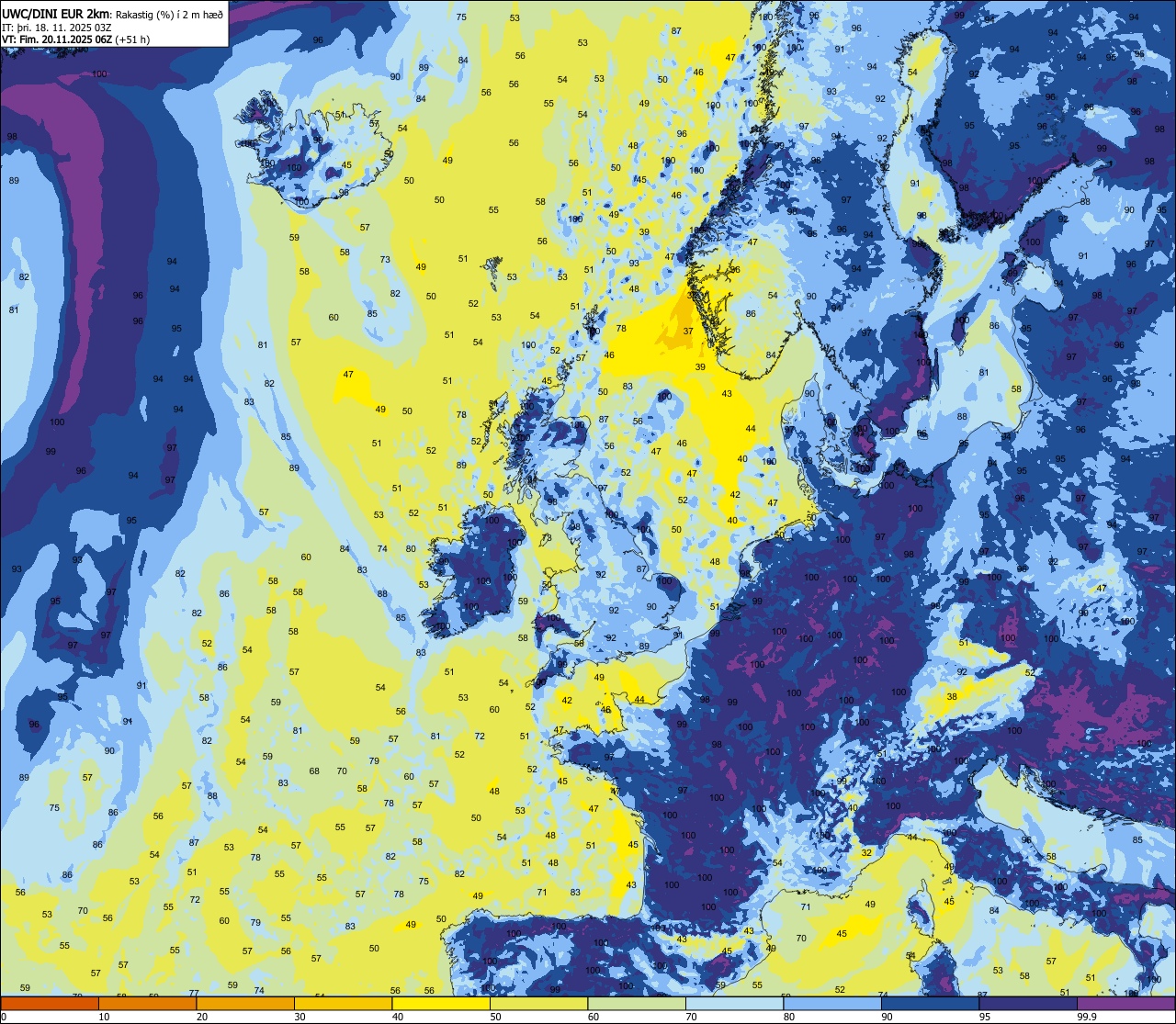Click the humidity value 32 on the map
The width and height of the screenshot is (1176, 1024).
pos(865,852)
